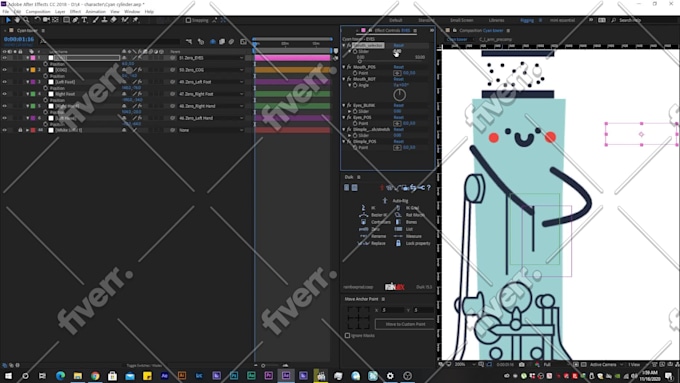Select the Brush tool

coord(95,20)
